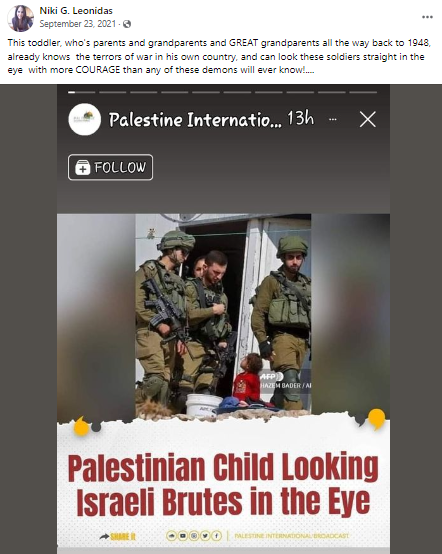Click the SHARE IT arrow label
Screen dimensions: 442x554
(117, 536)
